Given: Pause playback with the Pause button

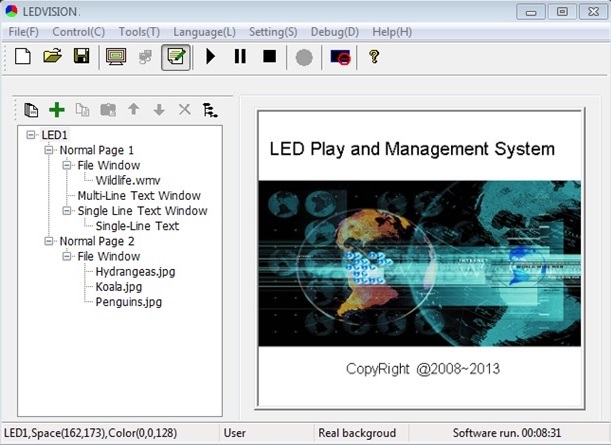Looking at the screenshot, I should click(x=240, y=57).
